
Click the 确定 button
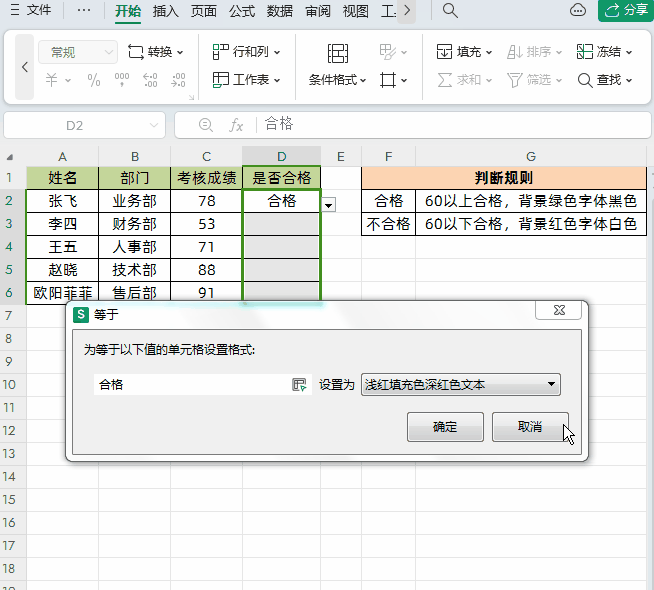click(x=445, y=427)
